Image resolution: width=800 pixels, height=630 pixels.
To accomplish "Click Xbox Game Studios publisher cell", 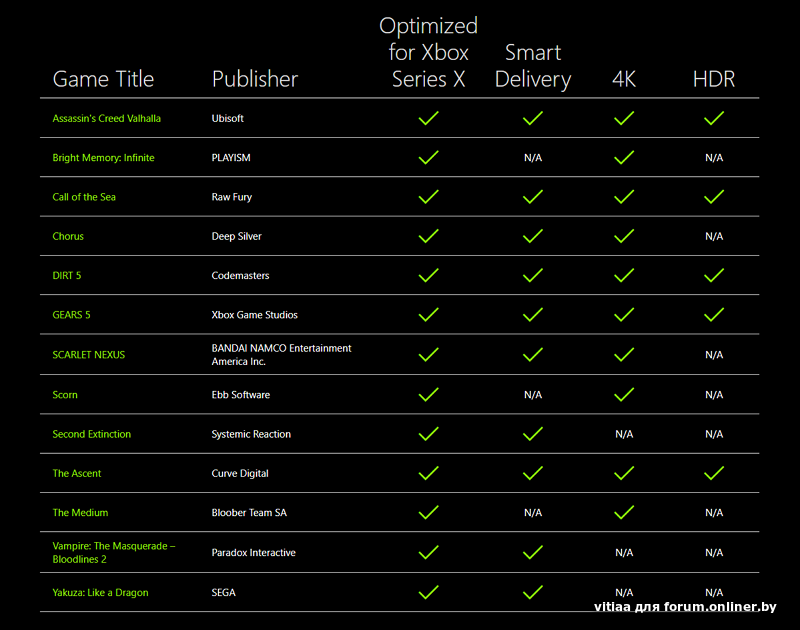I will [x=255, y=315].
